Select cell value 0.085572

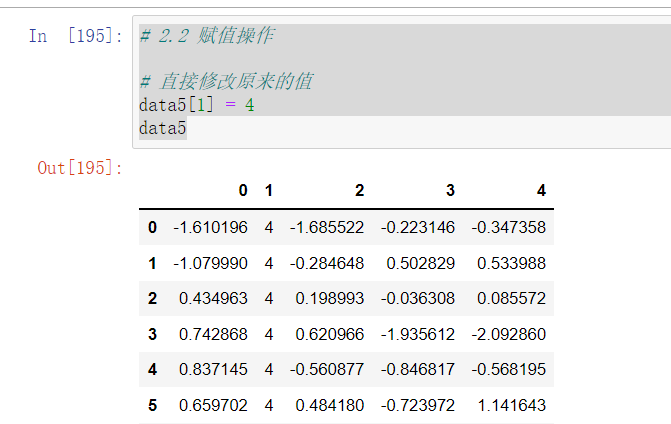point(511,298)
